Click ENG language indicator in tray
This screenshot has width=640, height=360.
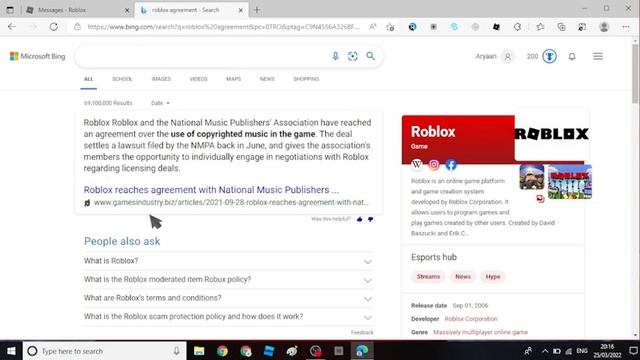(582, 351)
